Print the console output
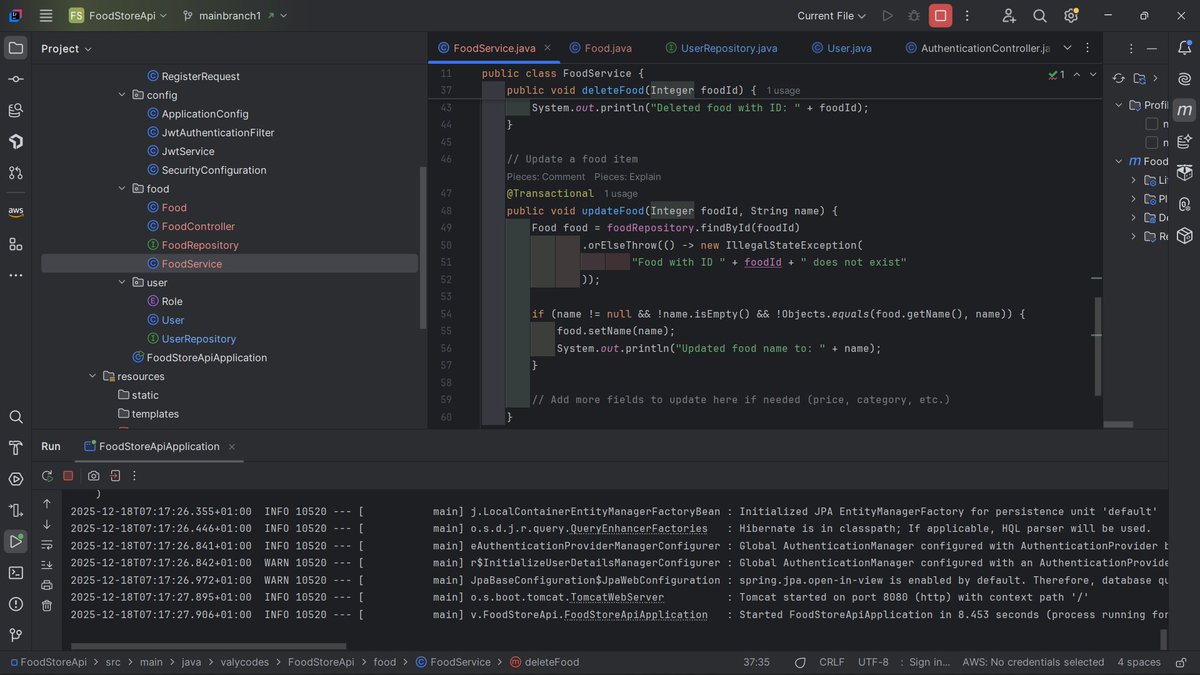This screenshot has width=1200, height=675. pyautogui.click(x=47, y=585)
